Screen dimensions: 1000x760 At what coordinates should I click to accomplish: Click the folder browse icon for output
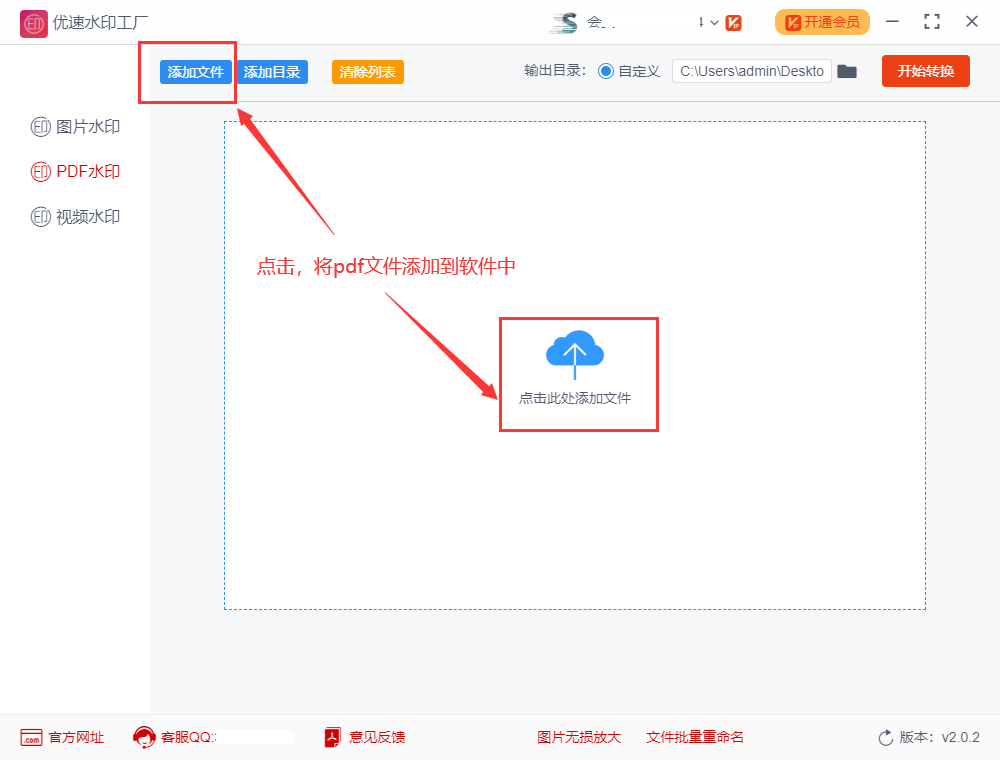click(x=847, y=71)
